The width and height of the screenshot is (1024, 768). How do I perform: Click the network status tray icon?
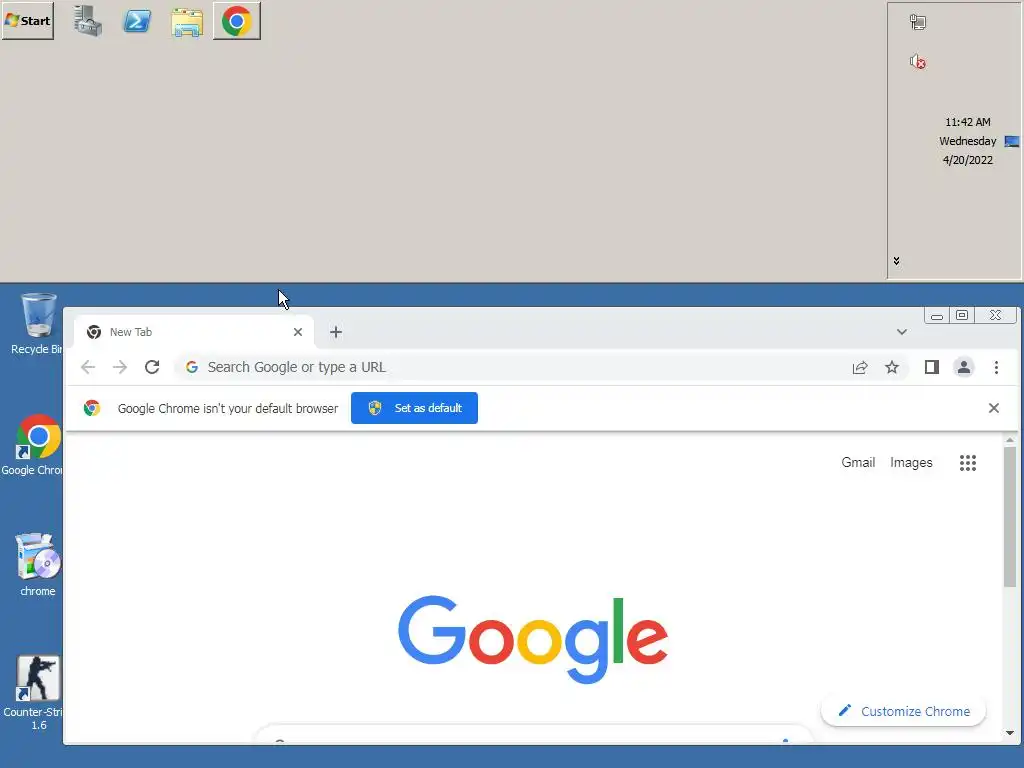coord(918,22)
